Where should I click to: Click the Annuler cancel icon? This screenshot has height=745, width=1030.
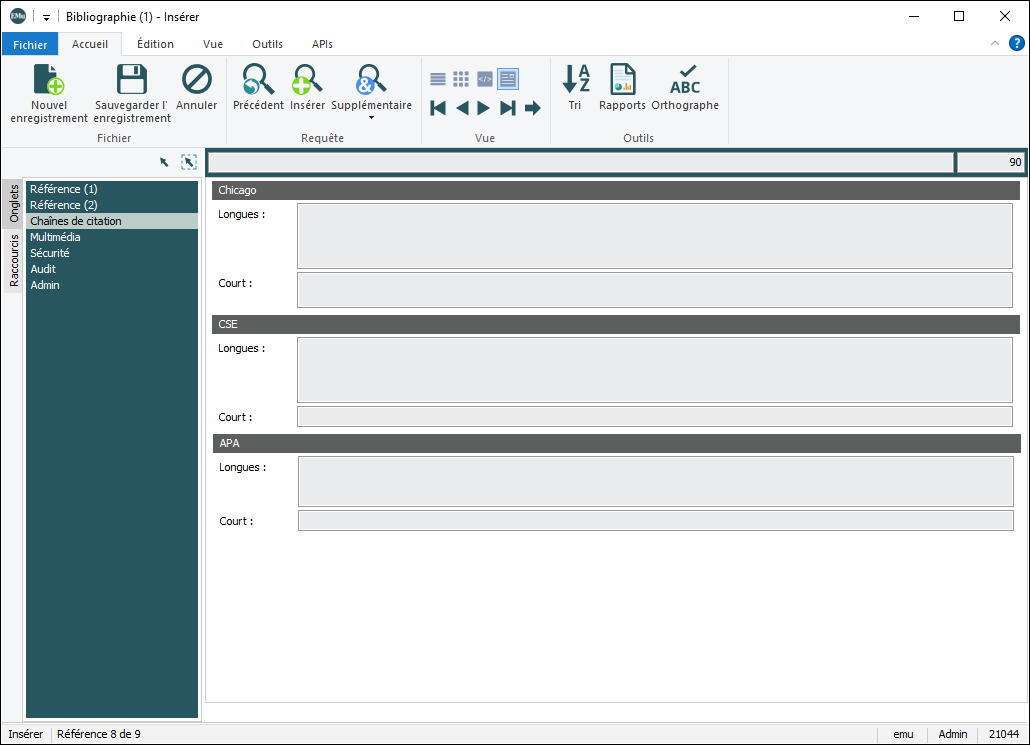click(197, 80)
